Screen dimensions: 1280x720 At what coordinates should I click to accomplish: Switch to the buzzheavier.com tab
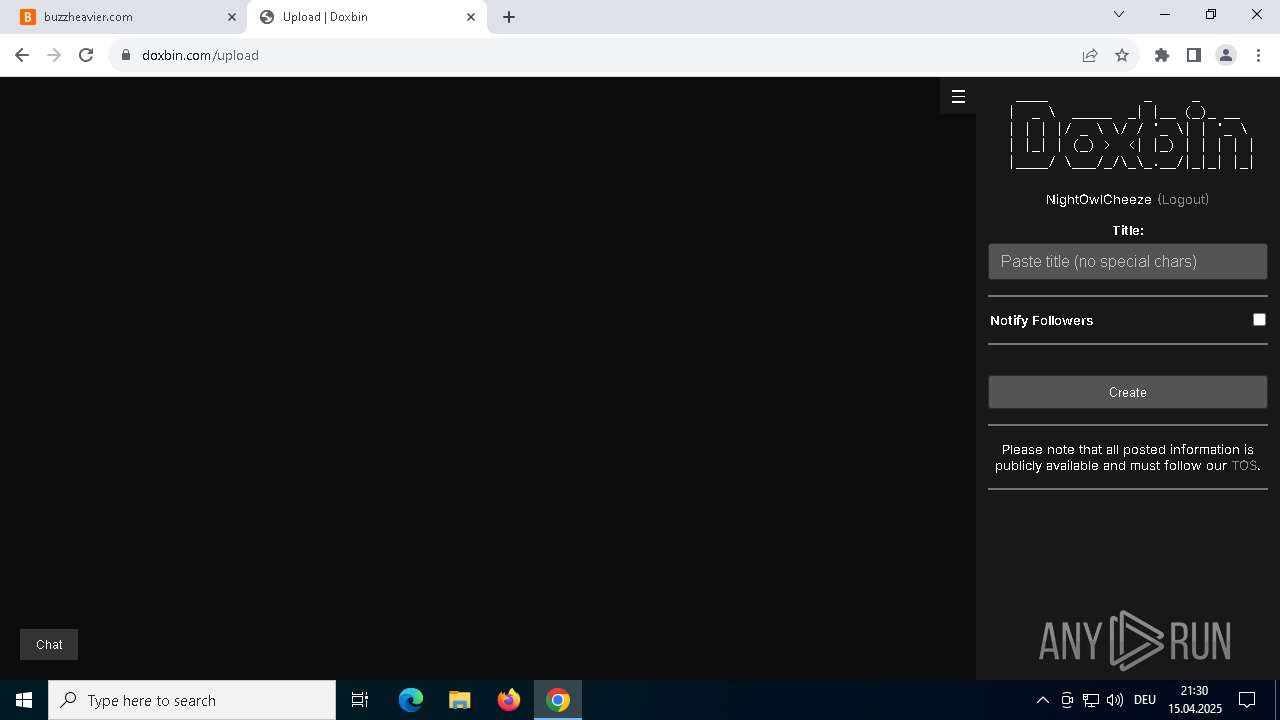pos(128,17)
